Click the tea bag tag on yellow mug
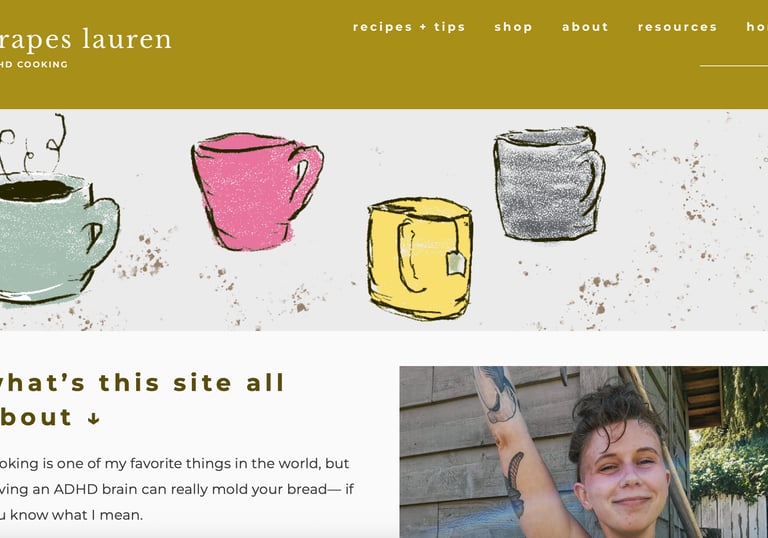Screen dimensions: 768x538 click(x=456, y=264)
